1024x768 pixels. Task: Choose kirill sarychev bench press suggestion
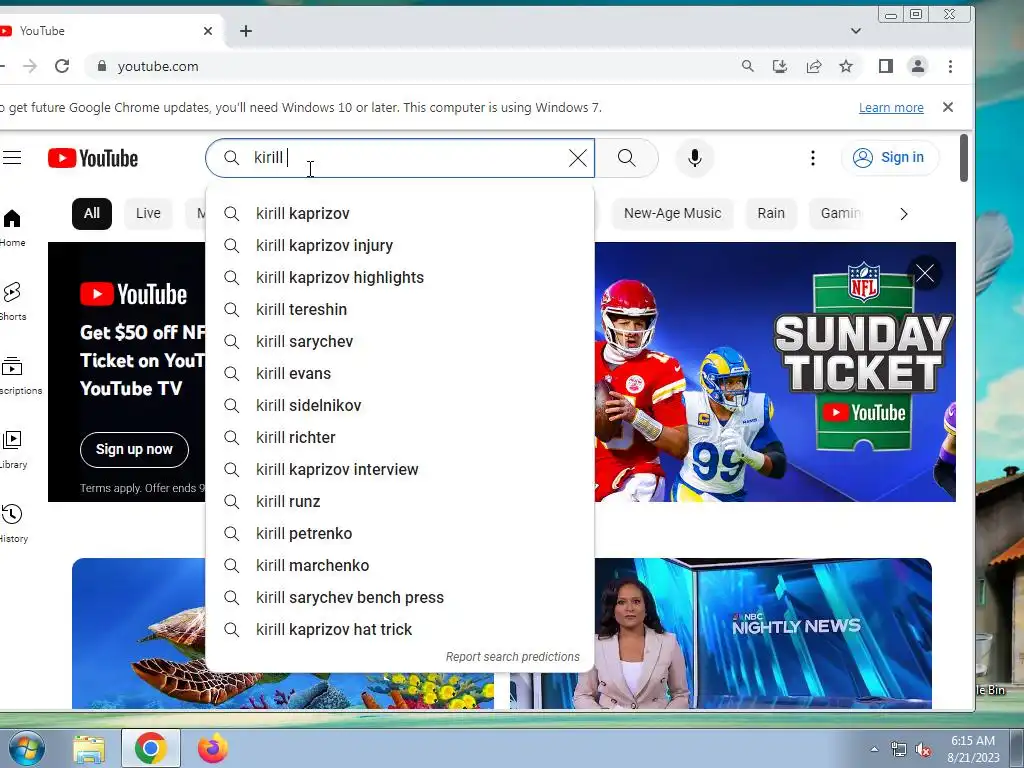coord(400,598)
